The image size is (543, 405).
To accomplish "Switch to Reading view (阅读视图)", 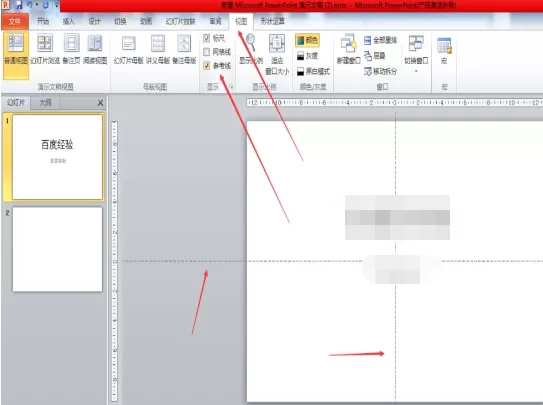I will click(95, 49).
